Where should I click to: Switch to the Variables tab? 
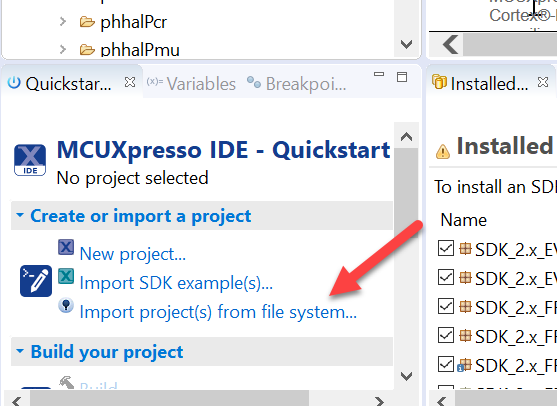pyautogui.click(x=191, y=84)
